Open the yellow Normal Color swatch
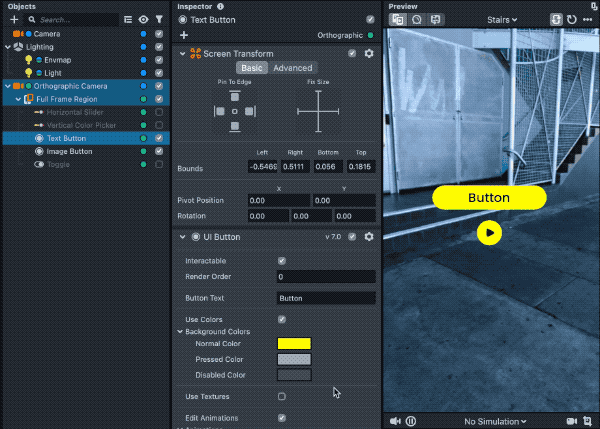Screen dimensions: 600x429 tap(293, 343)
